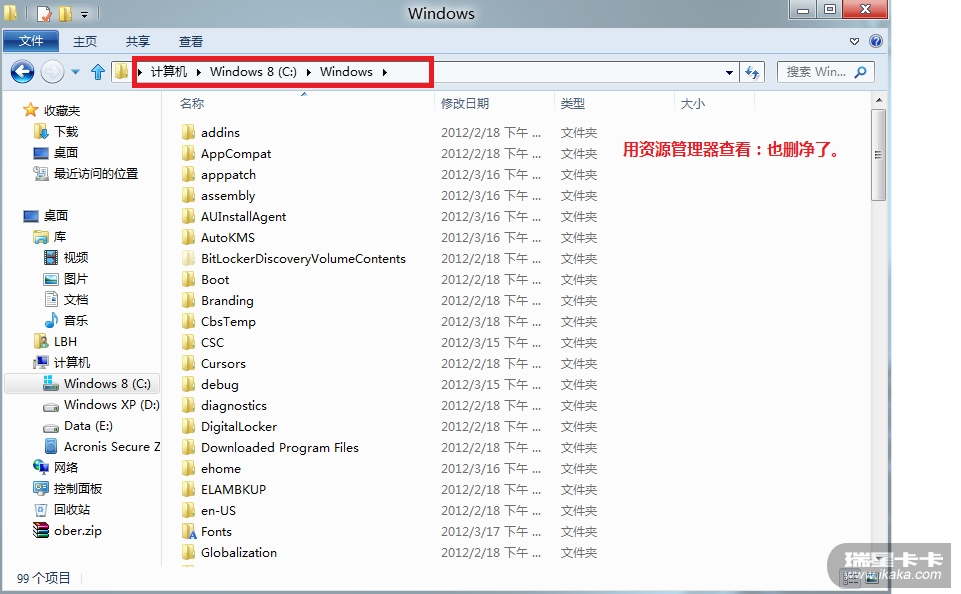Expand the ribbon with the chevron
This screenshot has width=961, height=594.
click(854, 41)
